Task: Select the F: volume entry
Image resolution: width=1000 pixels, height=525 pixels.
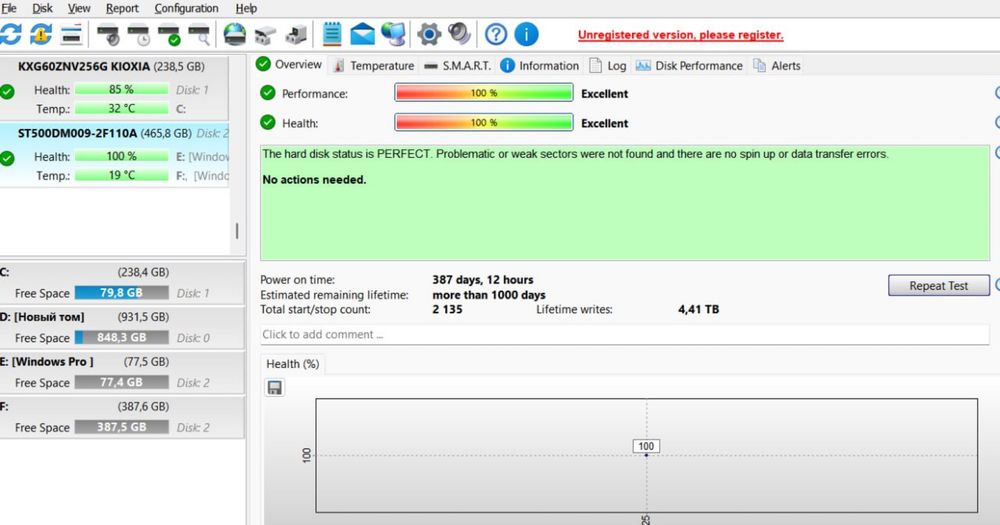Action: point(121,417)
